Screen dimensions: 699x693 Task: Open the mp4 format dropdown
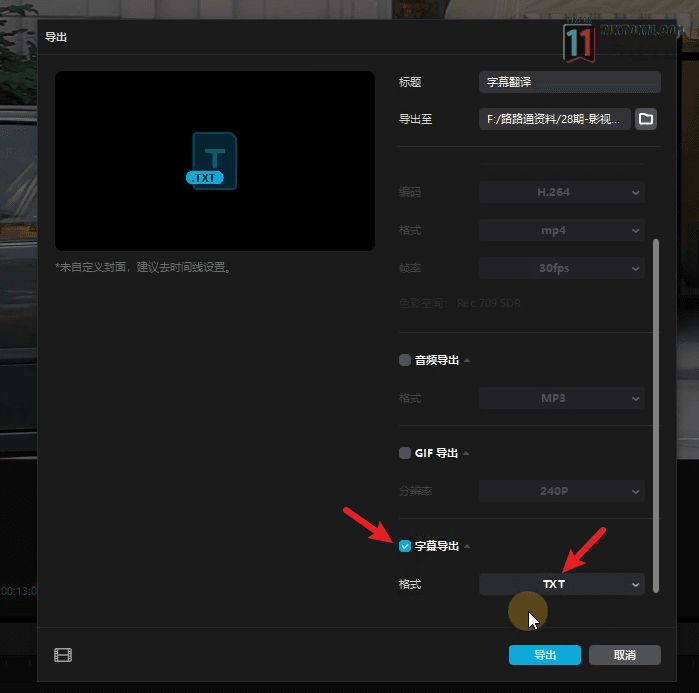point(561,230)
